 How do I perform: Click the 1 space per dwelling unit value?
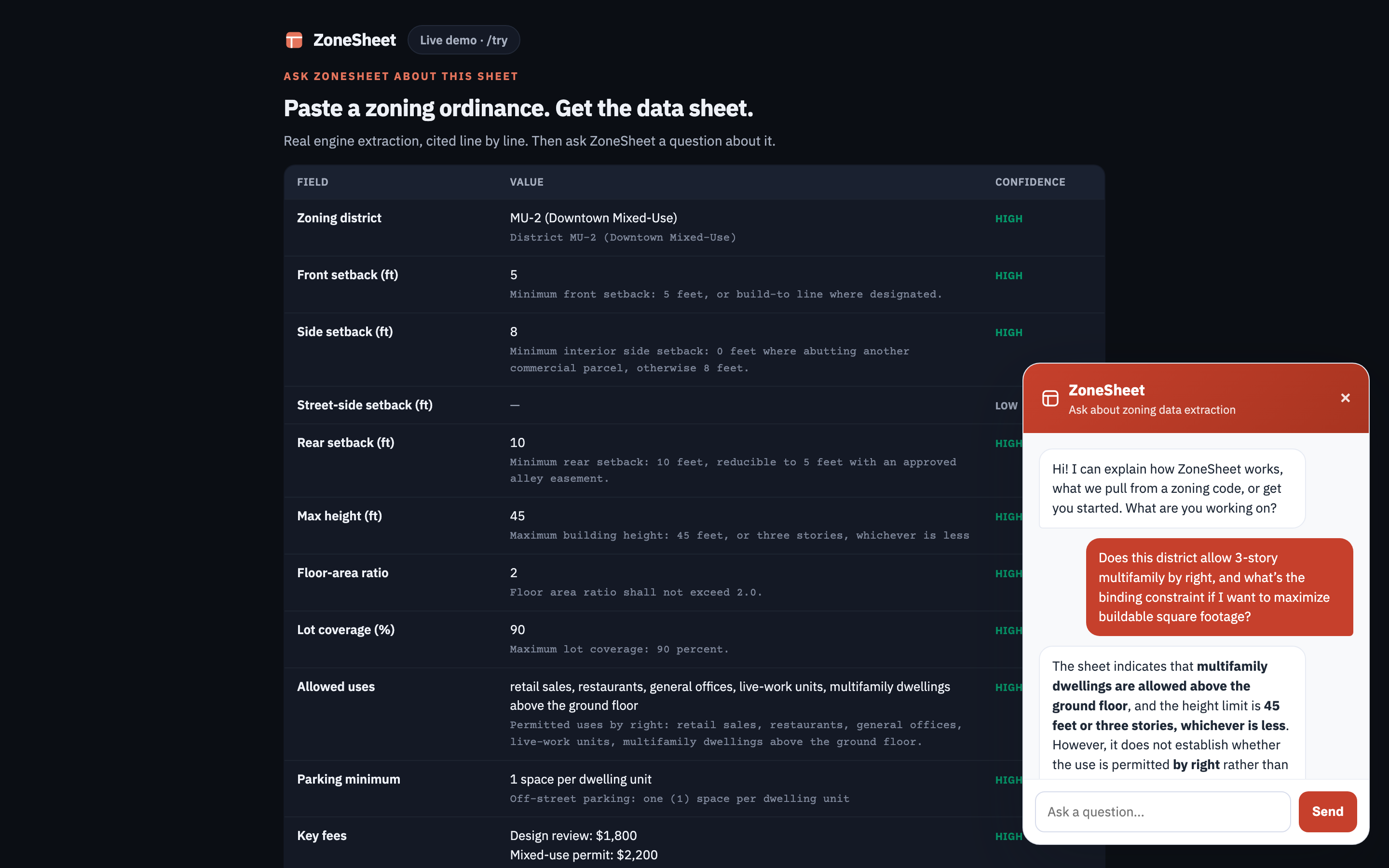(581, 779)
